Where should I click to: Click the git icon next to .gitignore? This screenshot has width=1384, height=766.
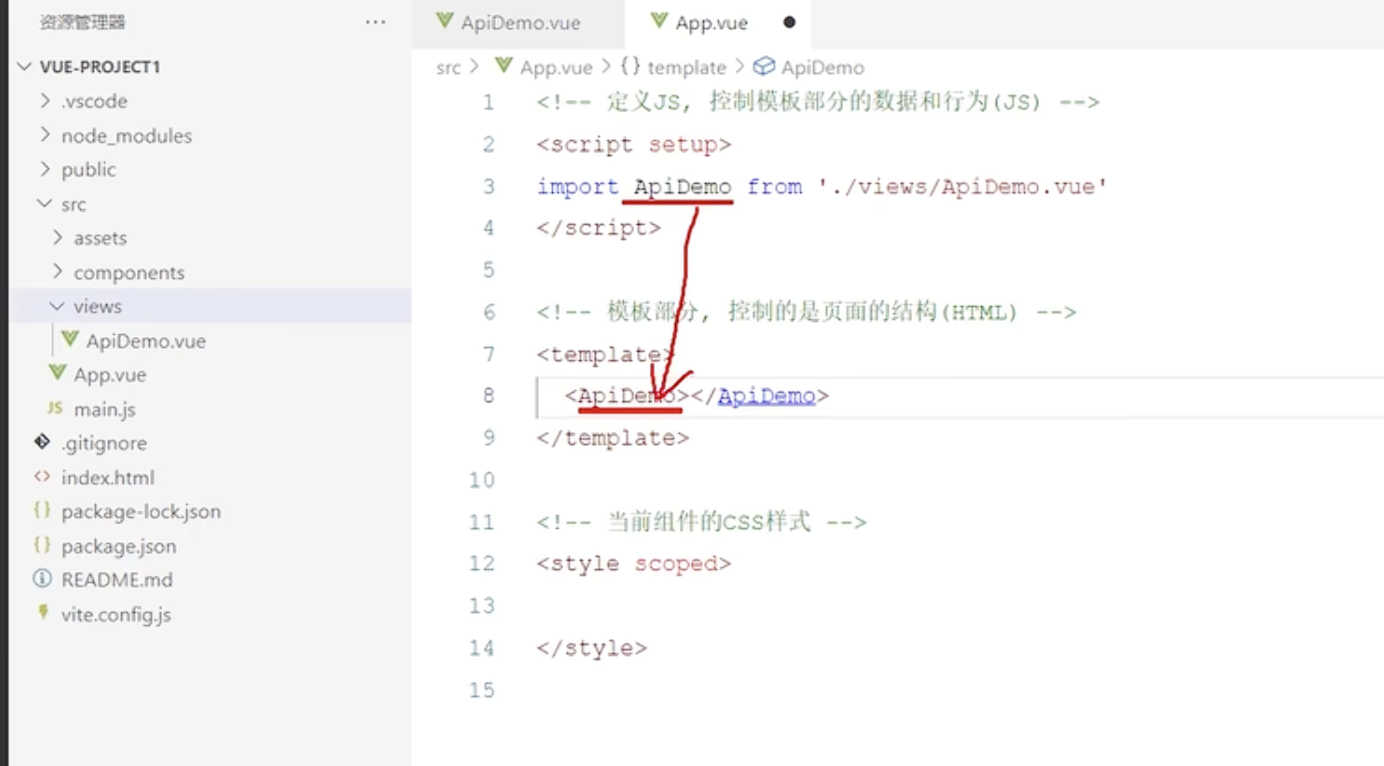coord(42,442)
